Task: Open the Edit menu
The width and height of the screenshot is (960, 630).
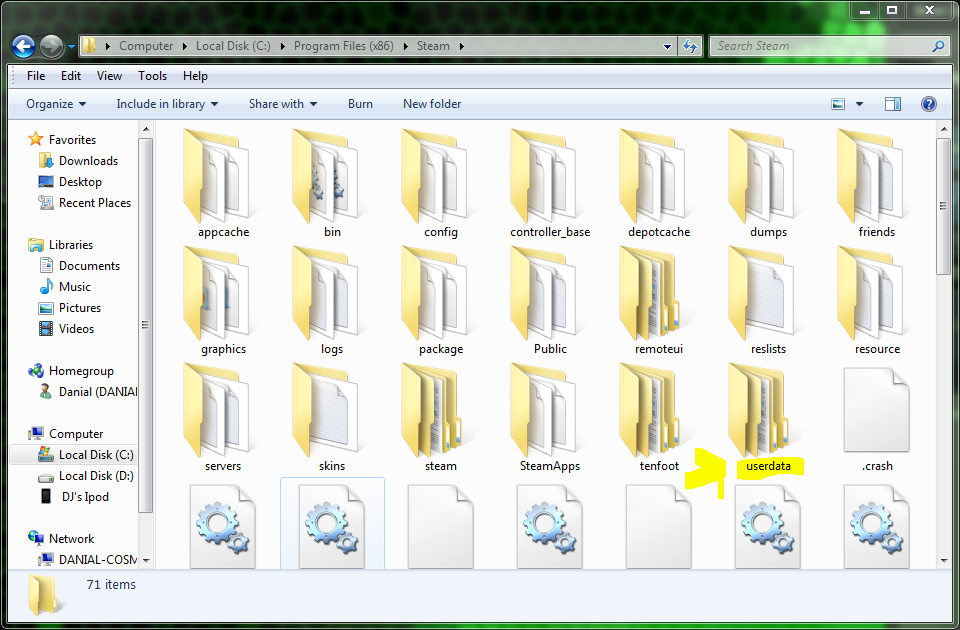Action: (70, 76)
